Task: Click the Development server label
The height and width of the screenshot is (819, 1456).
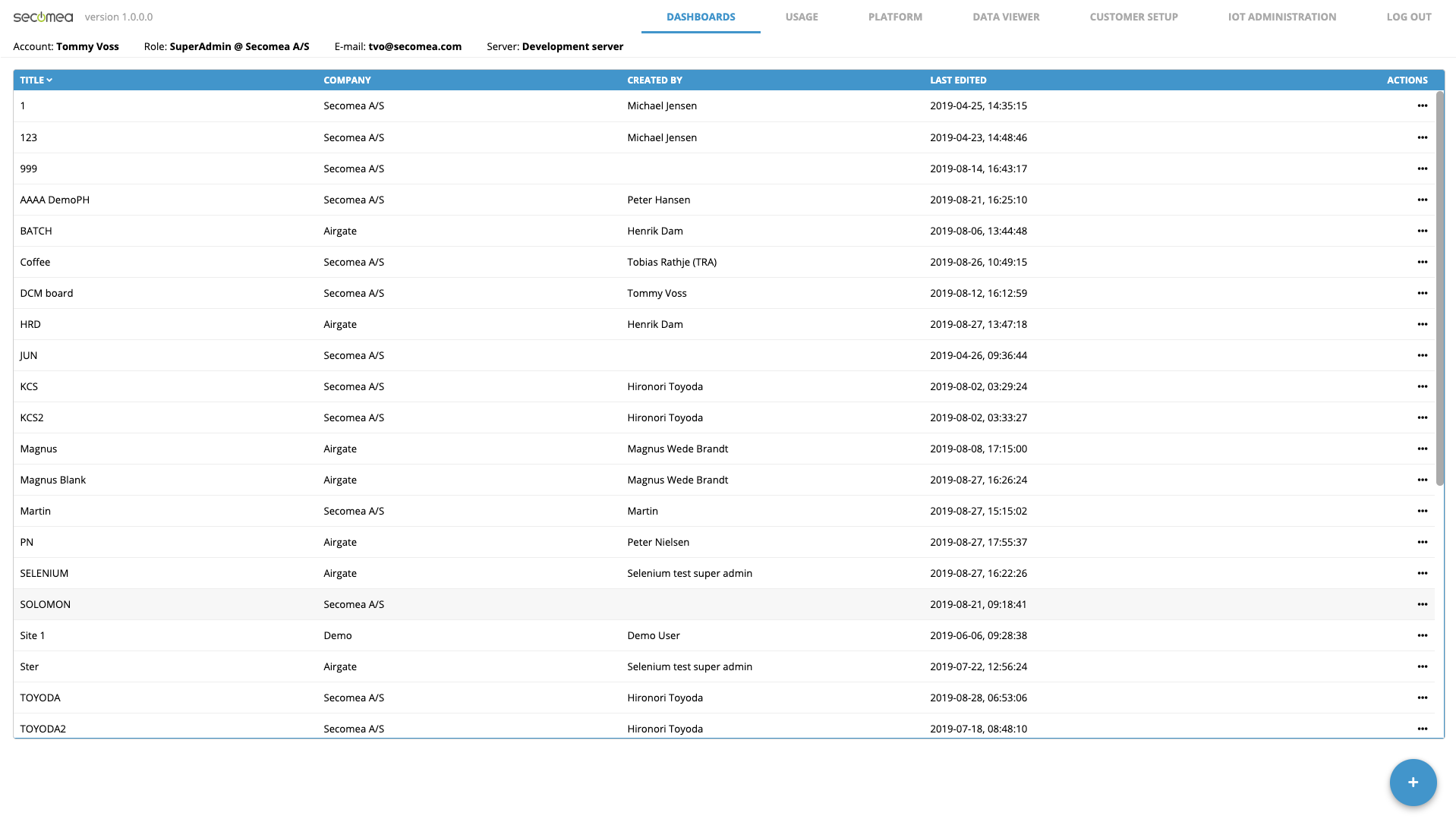Action: coord(572,46)
